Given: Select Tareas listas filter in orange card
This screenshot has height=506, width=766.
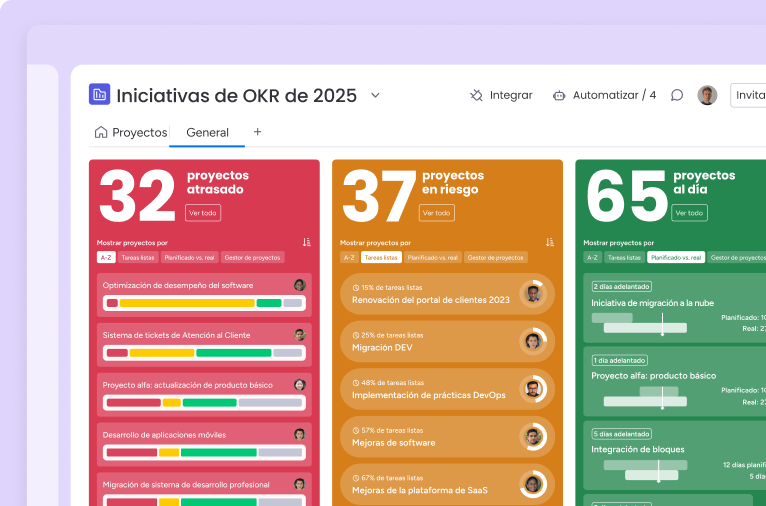Looking at the screenshot, I should [381, 257].
